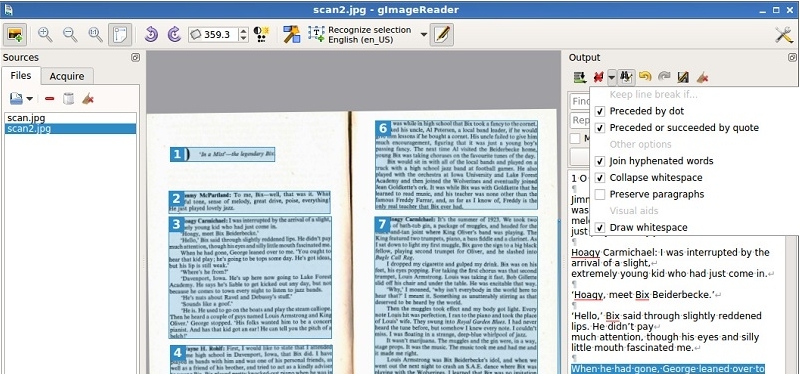Screen dimensions: 800x374
Task: Open the recognition language dropdown arrow
Action: [x=423, y=35]
